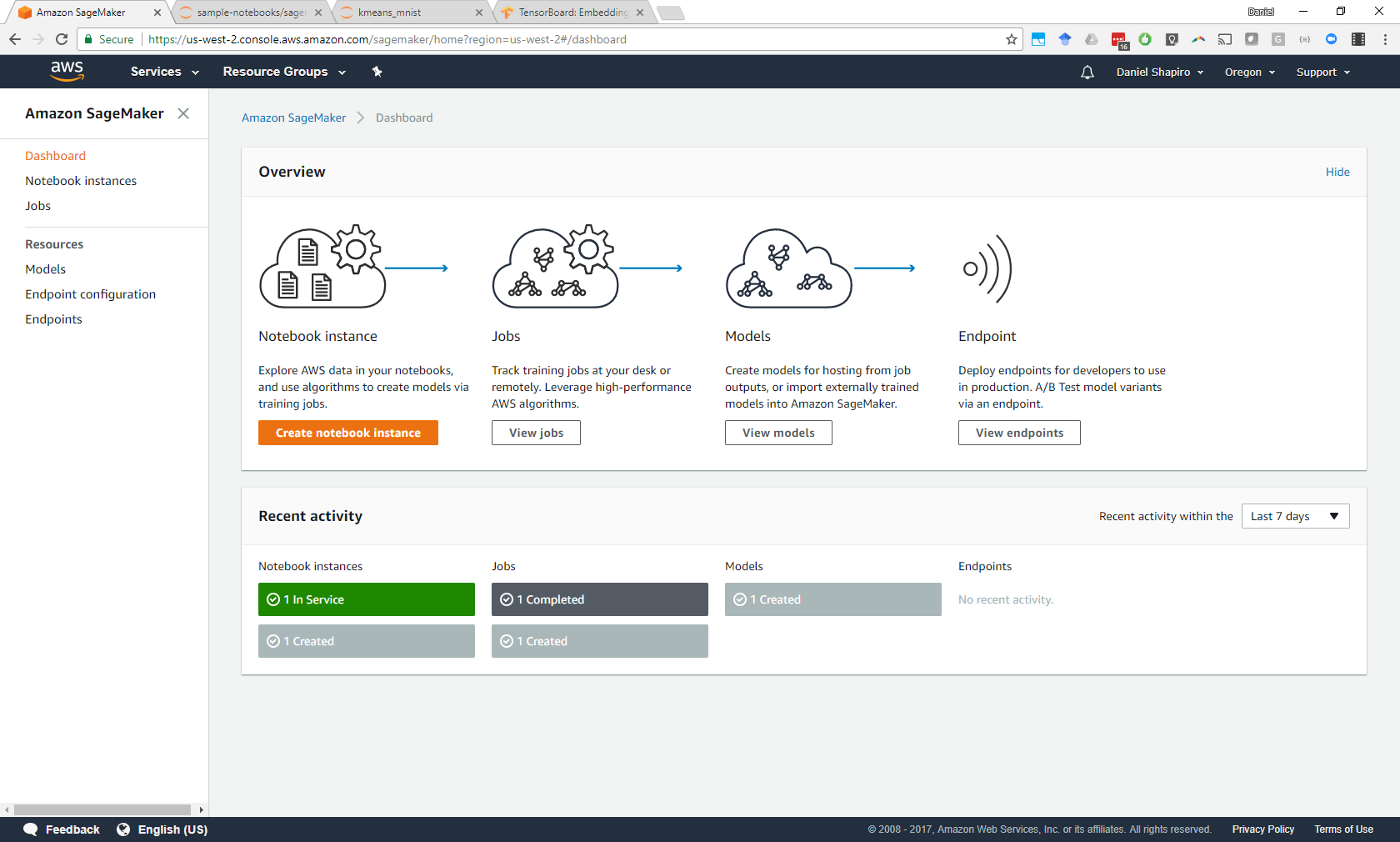Click the curly-braces extension icon
1400x842 pixels.
pyautogui.click(x=1305, y=39)
